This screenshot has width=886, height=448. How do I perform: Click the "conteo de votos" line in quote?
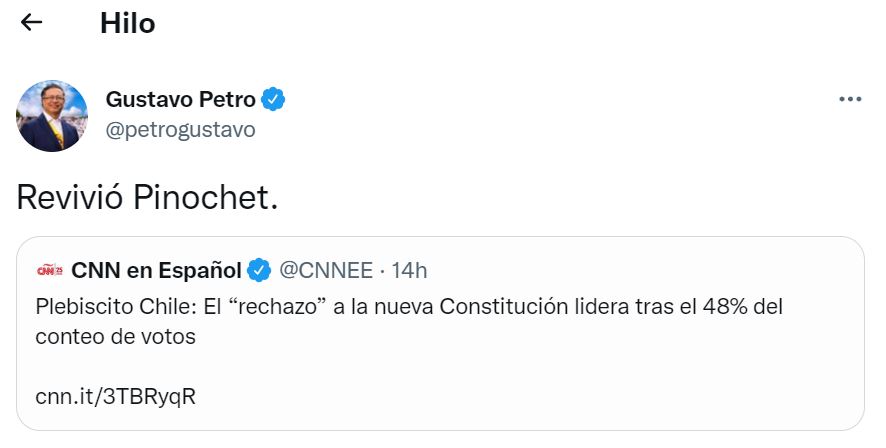[x=115, y=336]
